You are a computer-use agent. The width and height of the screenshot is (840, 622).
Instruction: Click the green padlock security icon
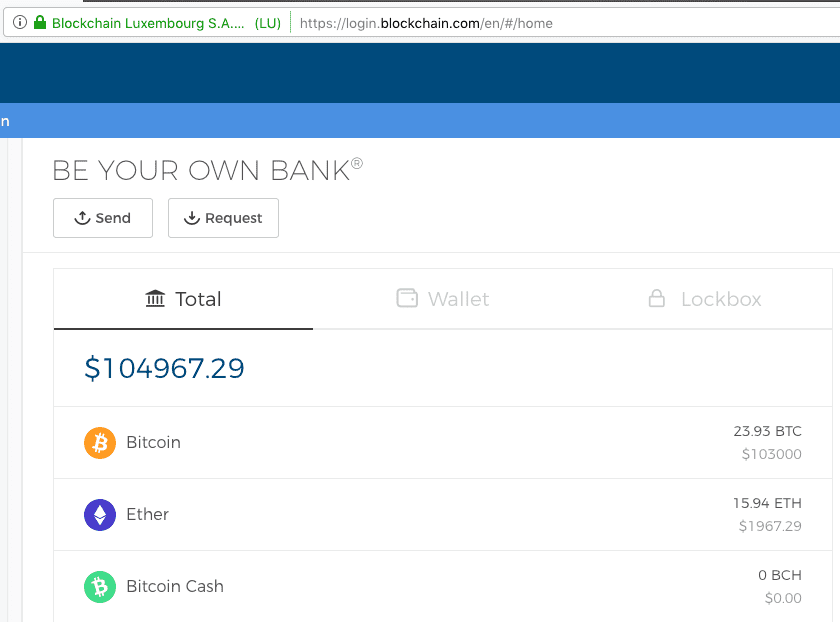point(40,22)
